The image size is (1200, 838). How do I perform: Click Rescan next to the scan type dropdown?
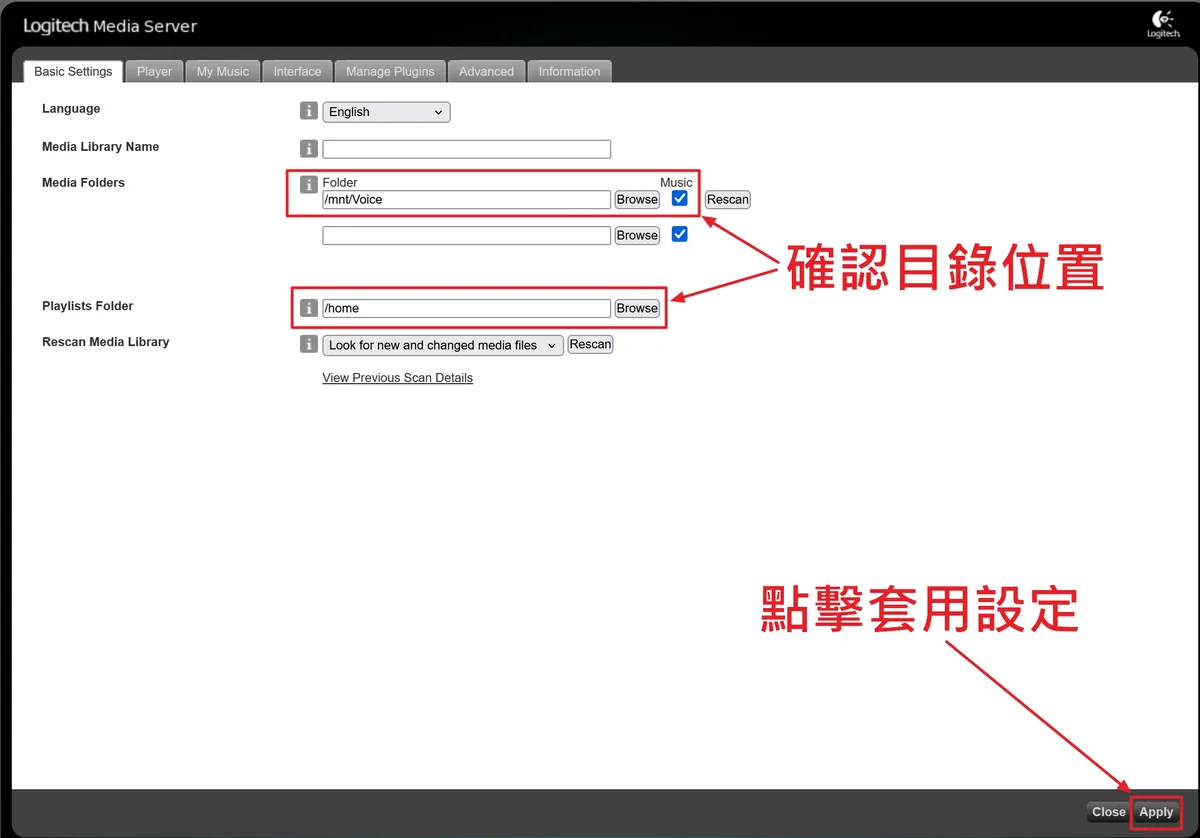tap(590, 344)
